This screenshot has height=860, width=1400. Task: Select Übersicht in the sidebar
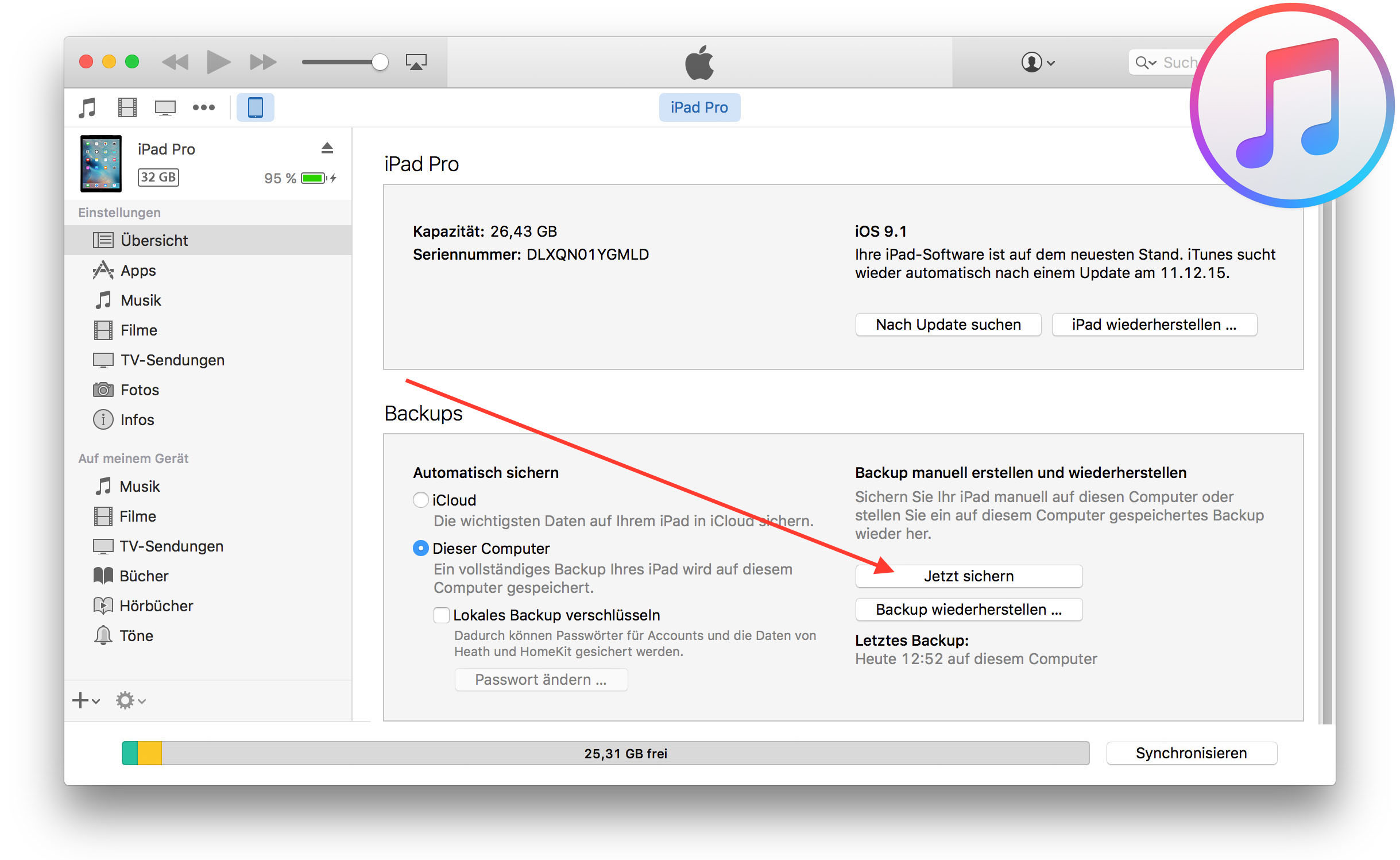point(208,240)
